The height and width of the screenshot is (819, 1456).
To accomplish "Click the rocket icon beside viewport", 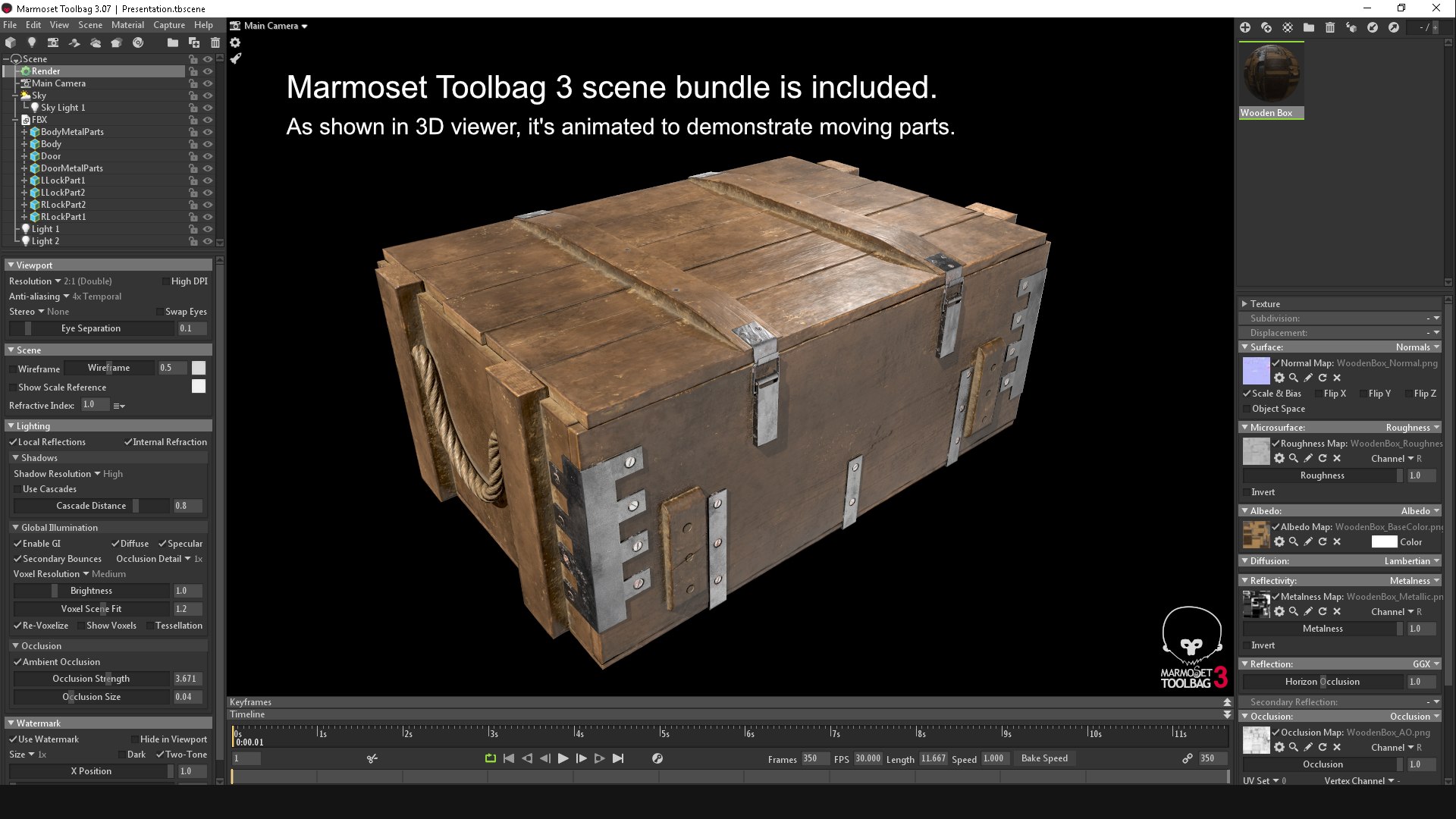I will (235, 58).
